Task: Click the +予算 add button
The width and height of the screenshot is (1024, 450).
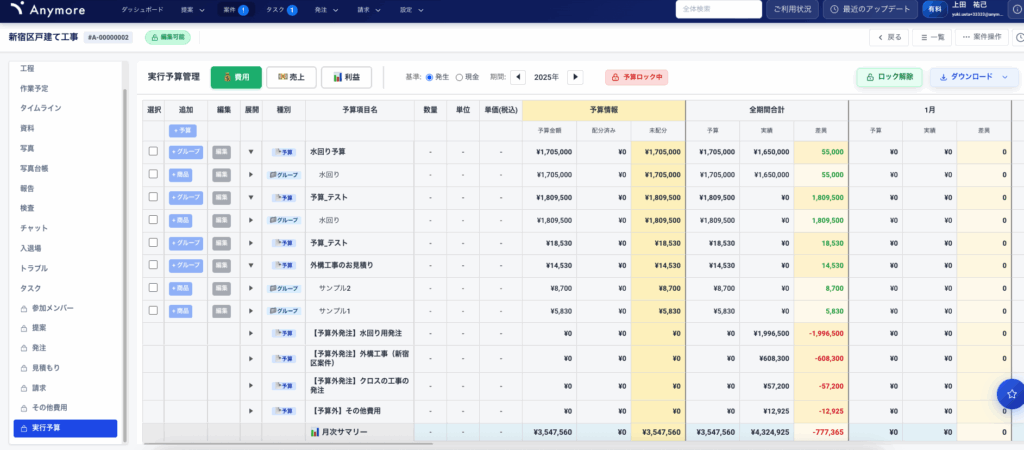Action: [182, 131]
